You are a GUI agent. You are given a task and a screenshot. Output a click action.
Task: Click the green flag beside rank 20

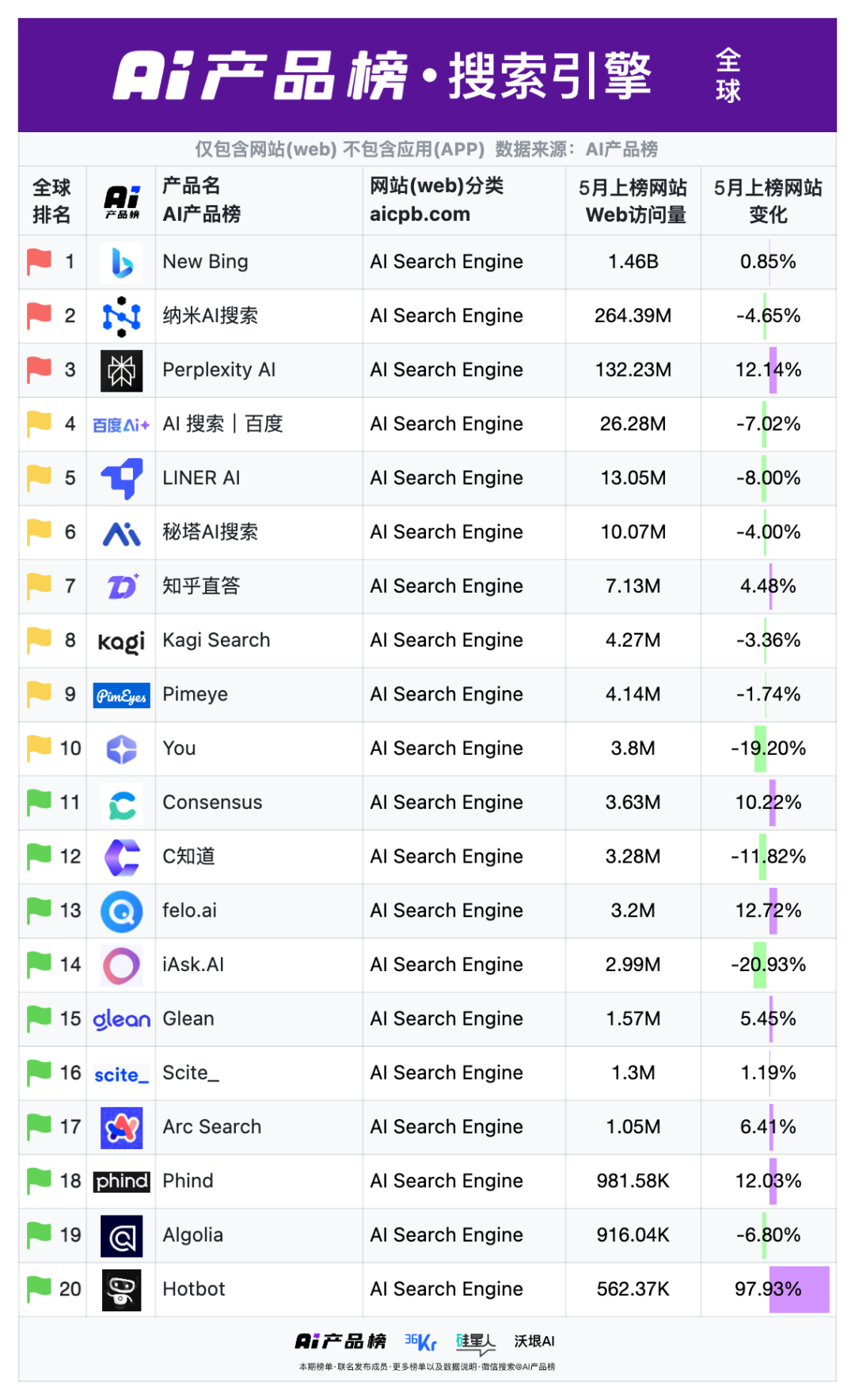tap(39, 1288)
